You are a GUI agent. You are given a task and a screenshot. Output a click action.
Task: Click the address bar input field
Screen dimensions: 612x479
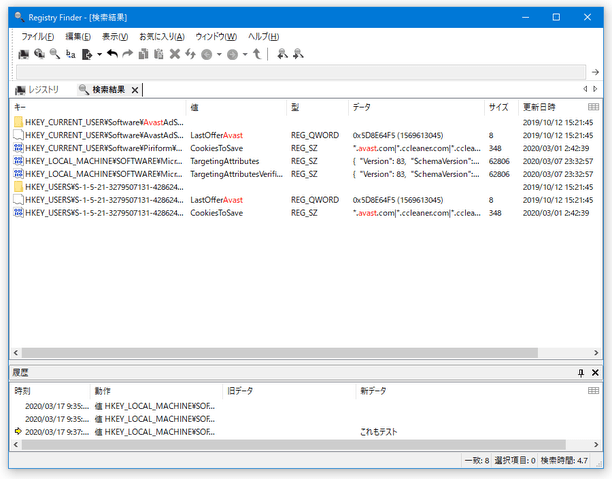[301, 72]
